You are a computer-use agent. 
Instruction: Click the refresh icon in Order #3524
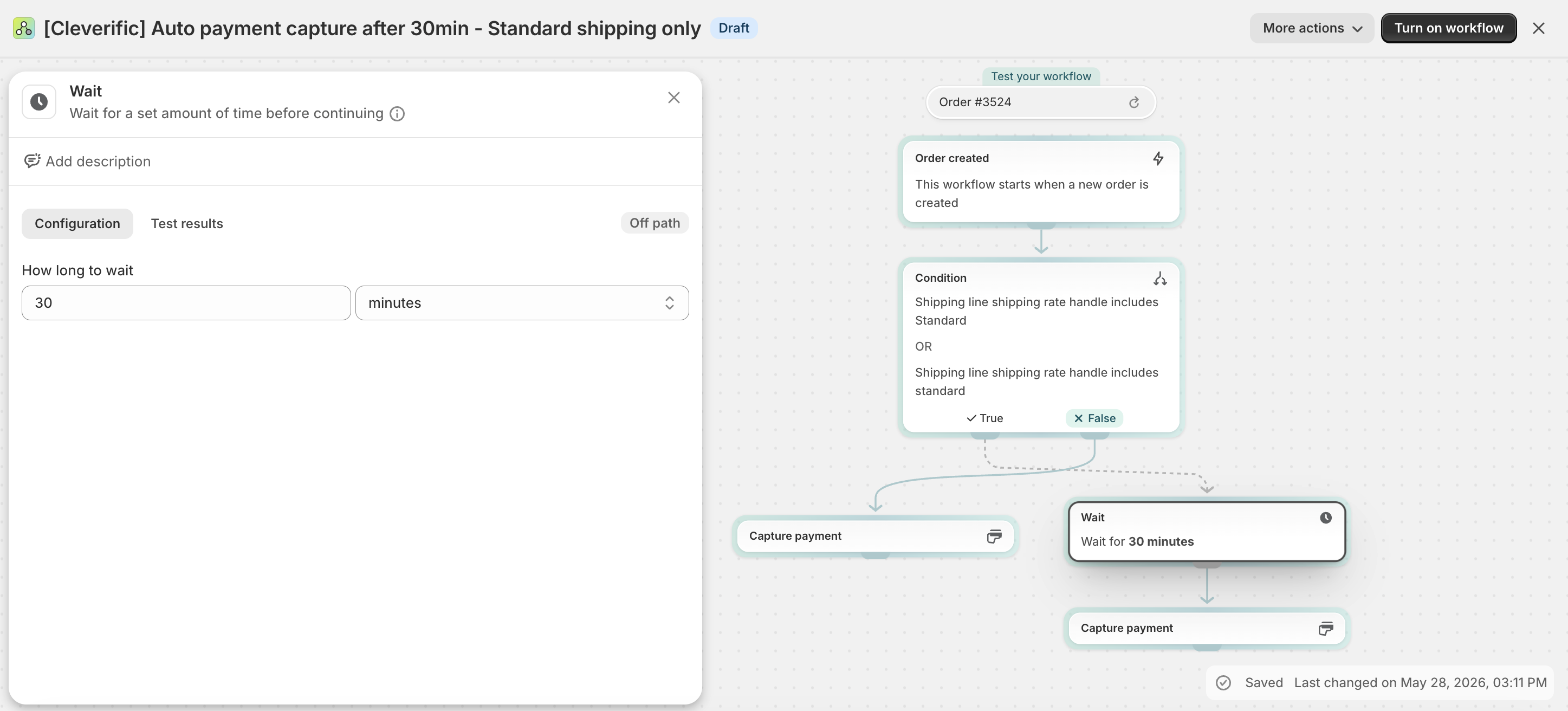click(1133, 102)
